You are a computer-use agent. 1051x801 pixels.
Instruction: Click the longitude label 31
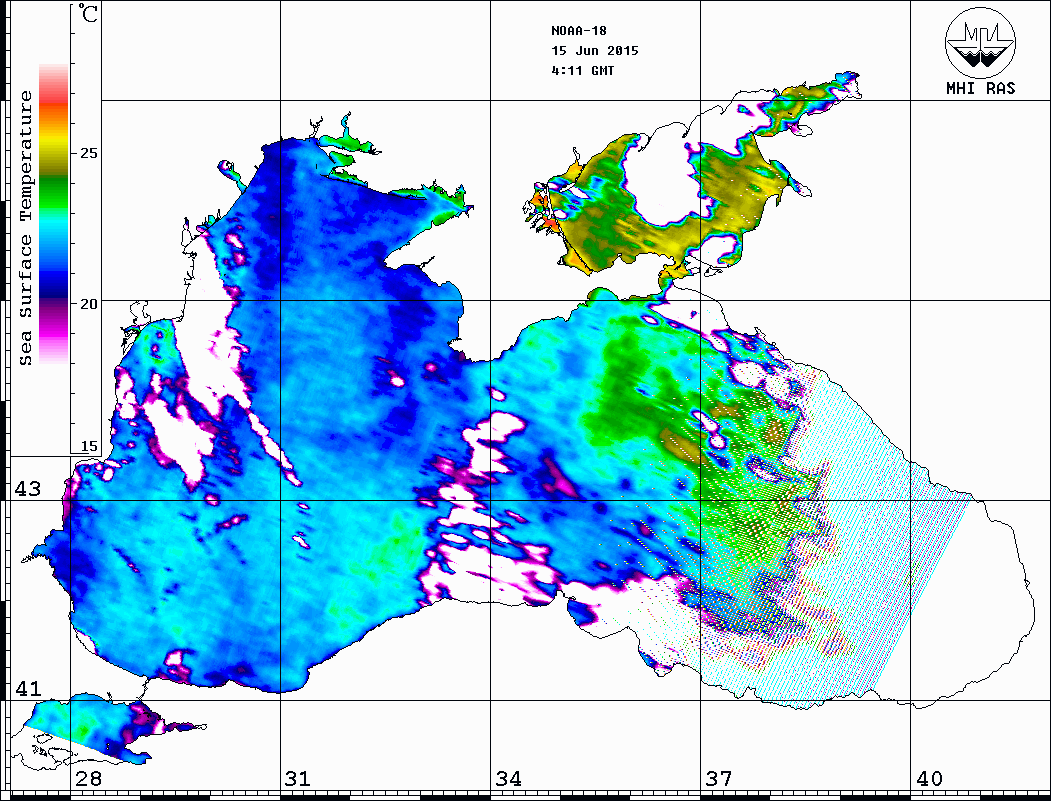[x=298, y=779]
